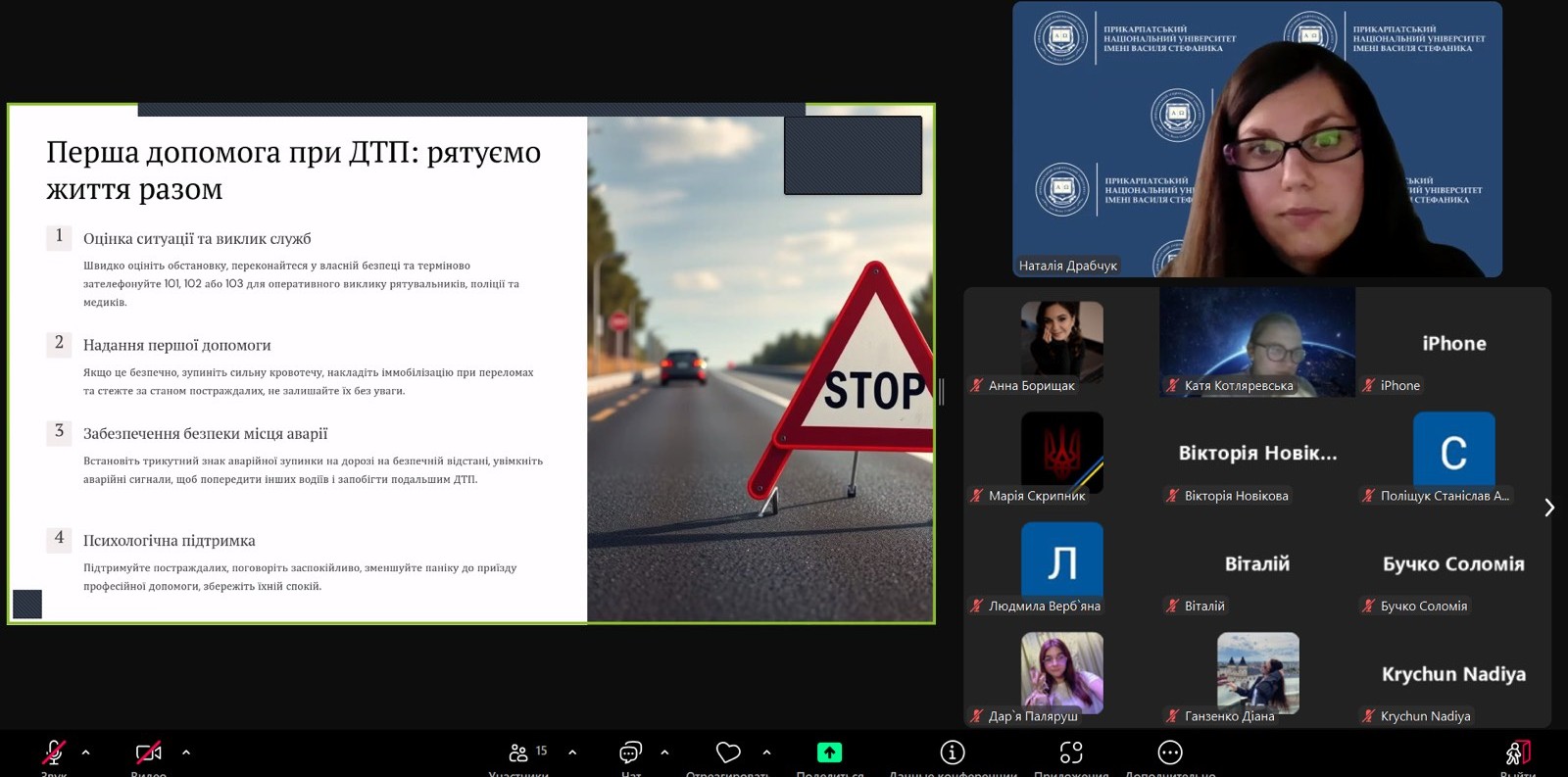Select Наталія Драбчук's speaker video tile
Screen dimensions: 1568x777
coord(1256,139)
